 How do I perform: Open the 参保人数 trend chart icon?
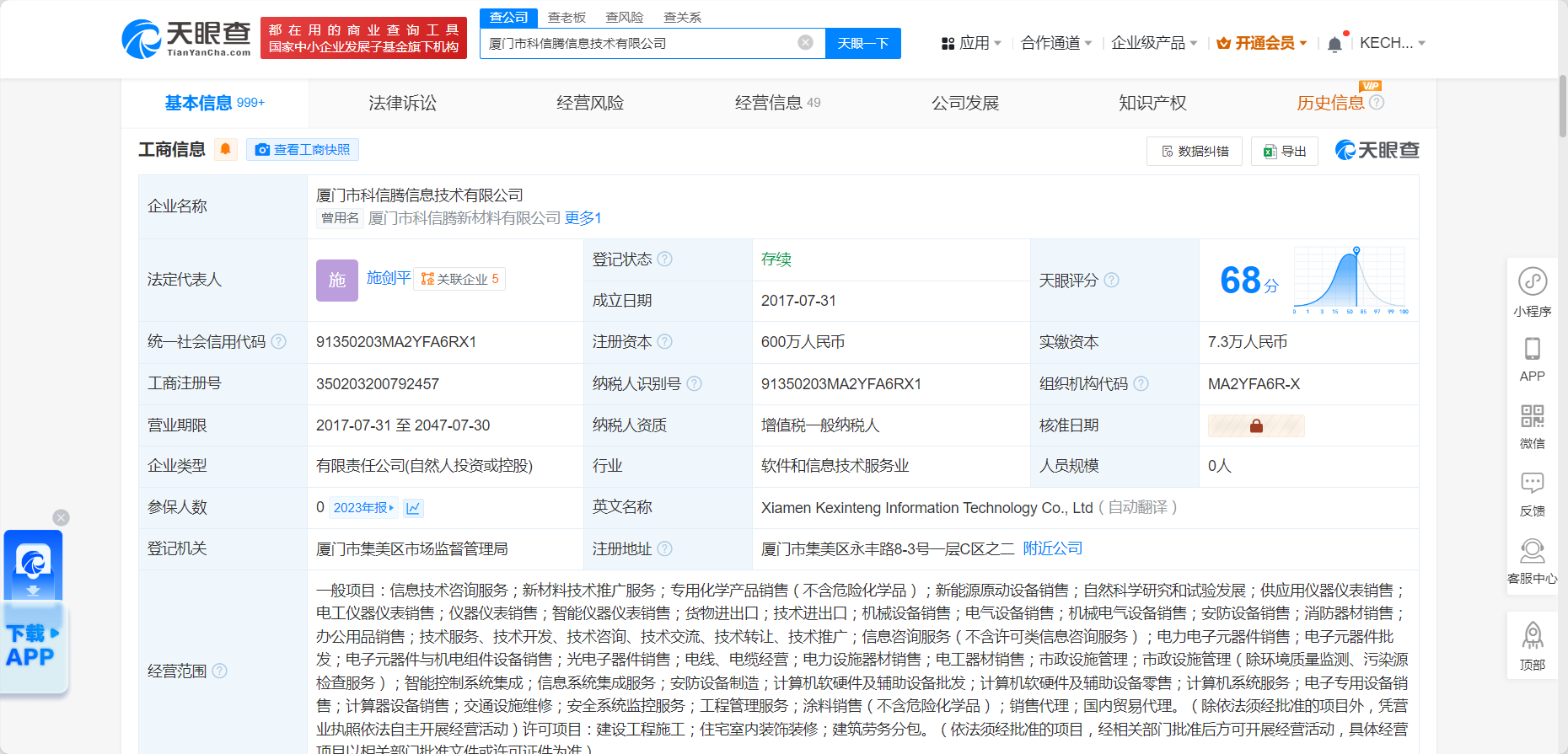coord(413,508)
